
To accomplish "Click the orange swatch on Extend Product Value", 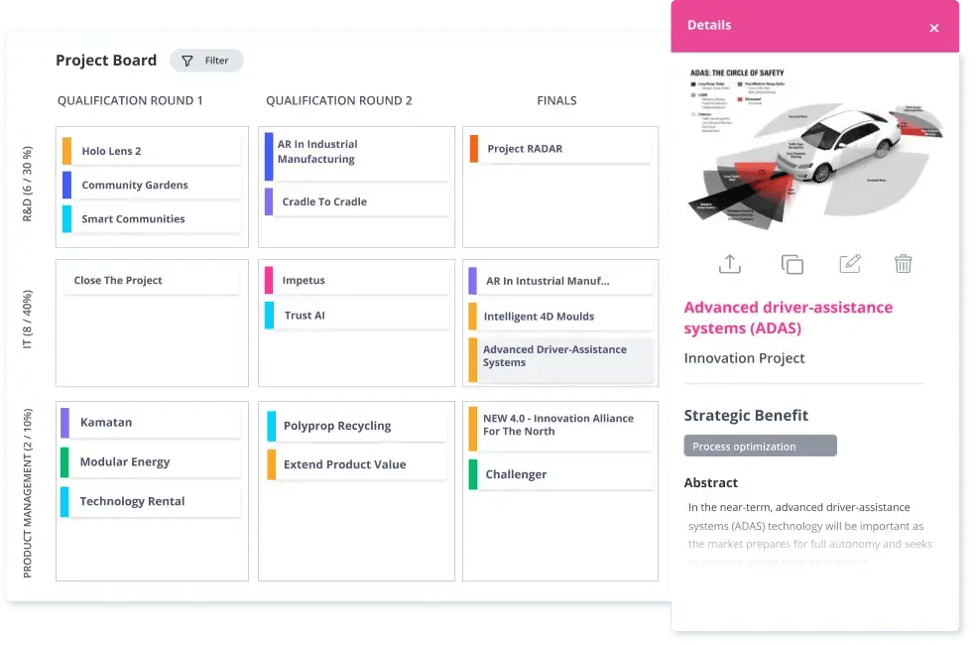I will pos(272,465).
